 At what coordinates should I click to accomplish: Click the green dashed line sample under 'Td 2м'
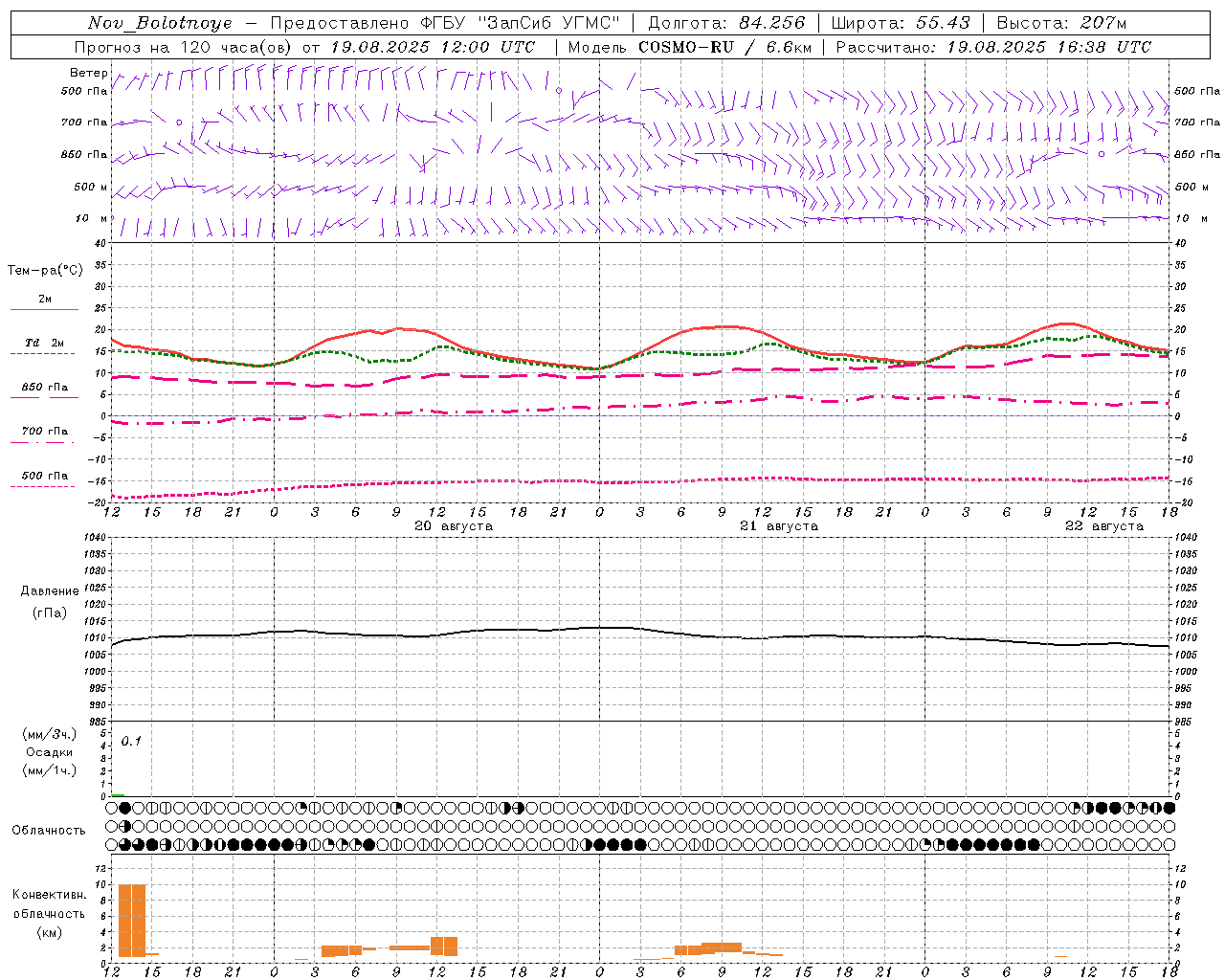(42, 354)
